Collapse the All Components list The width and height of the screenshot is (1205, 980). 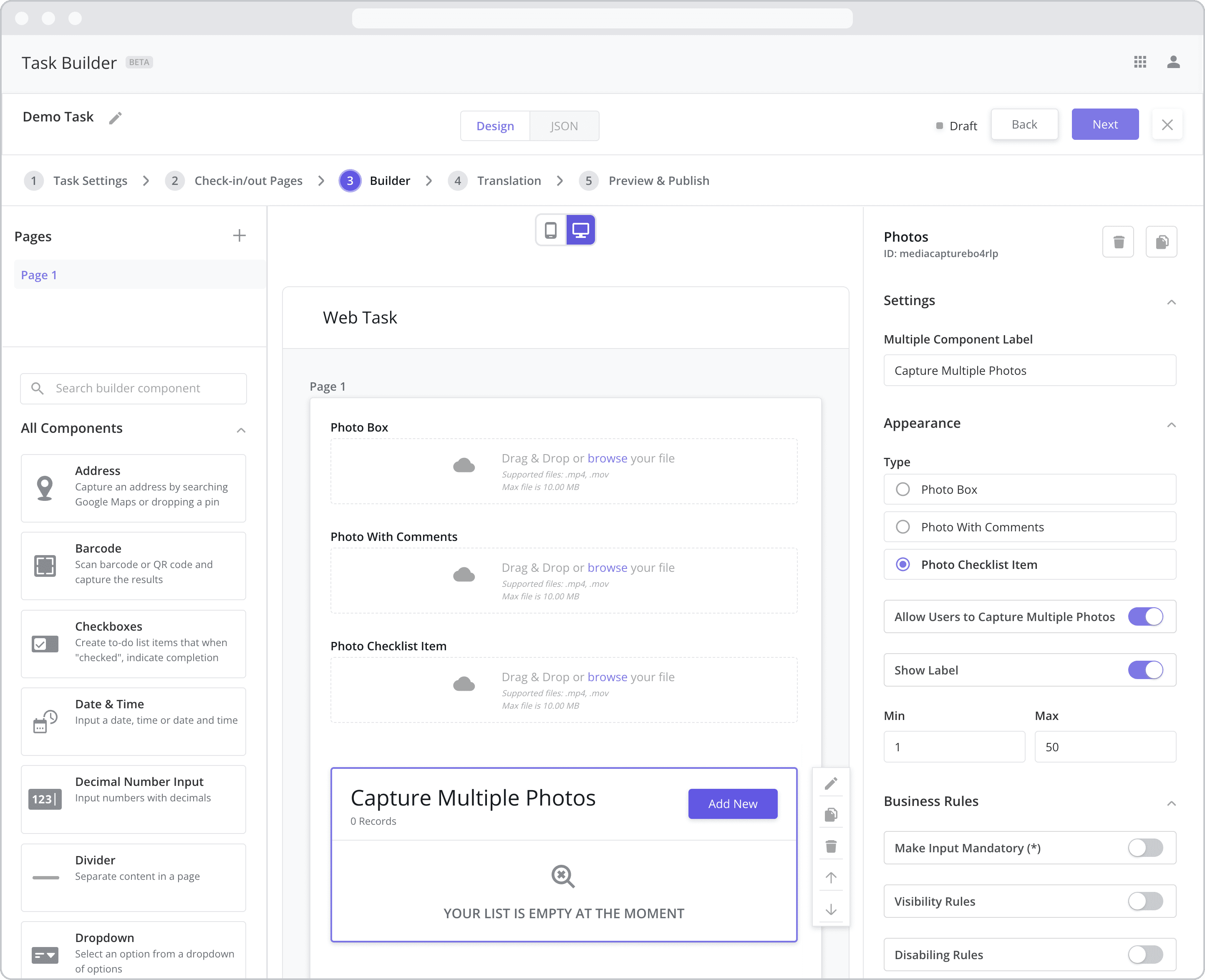click(241, 430)
